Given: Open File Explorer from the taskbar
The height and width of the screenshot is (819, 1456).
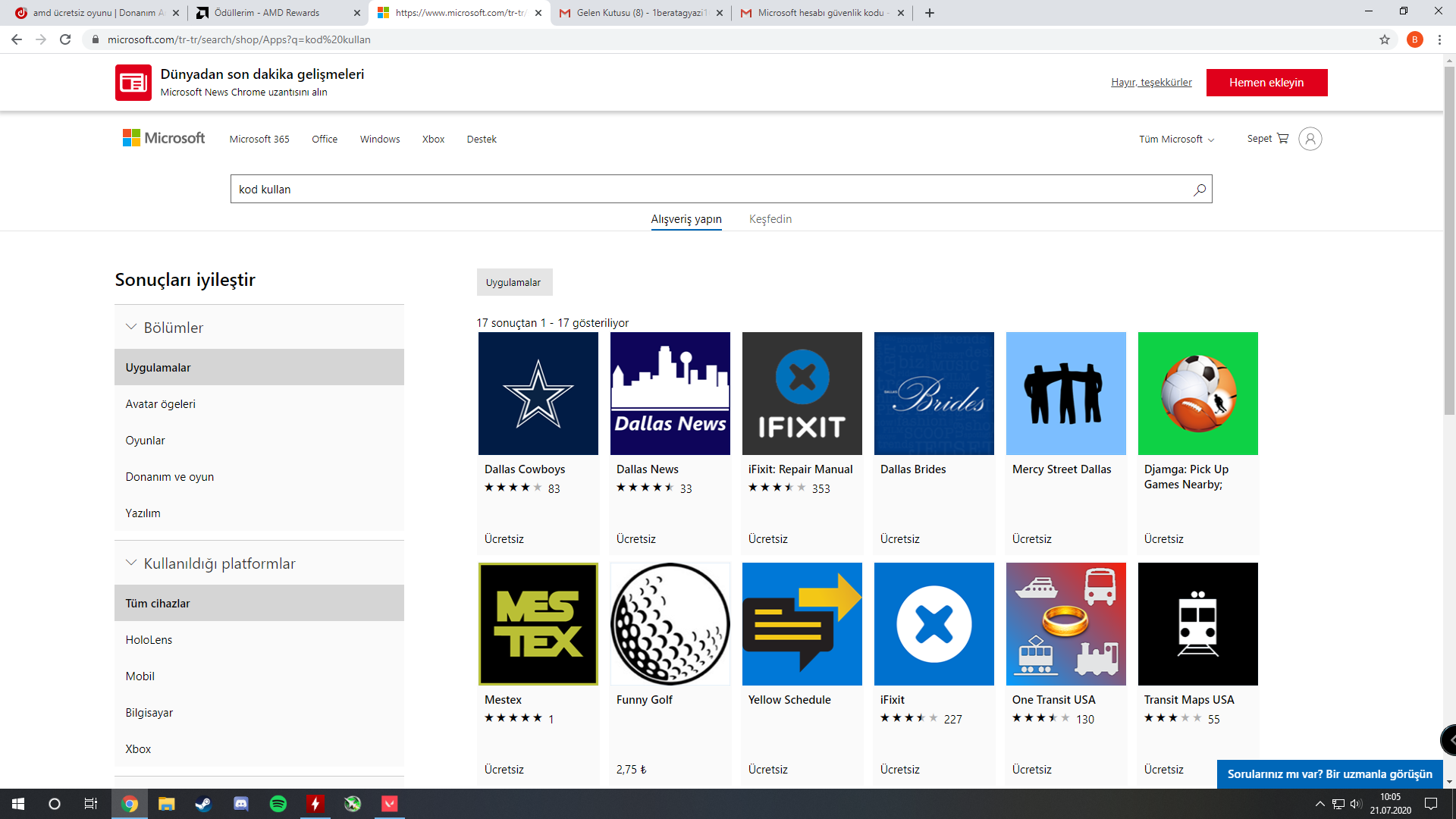Looking at the screenshot, I should click(x=166, y=804).
